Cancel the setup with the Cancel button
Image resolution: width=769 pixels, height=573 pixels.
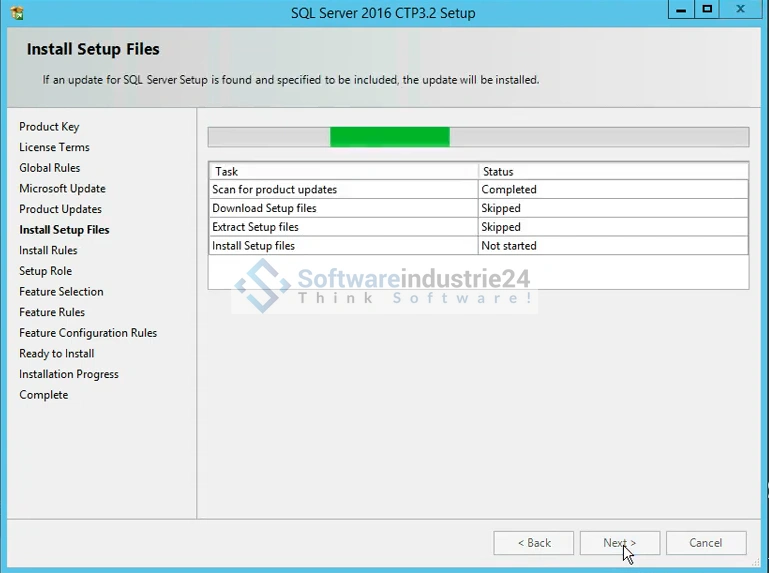705,543
